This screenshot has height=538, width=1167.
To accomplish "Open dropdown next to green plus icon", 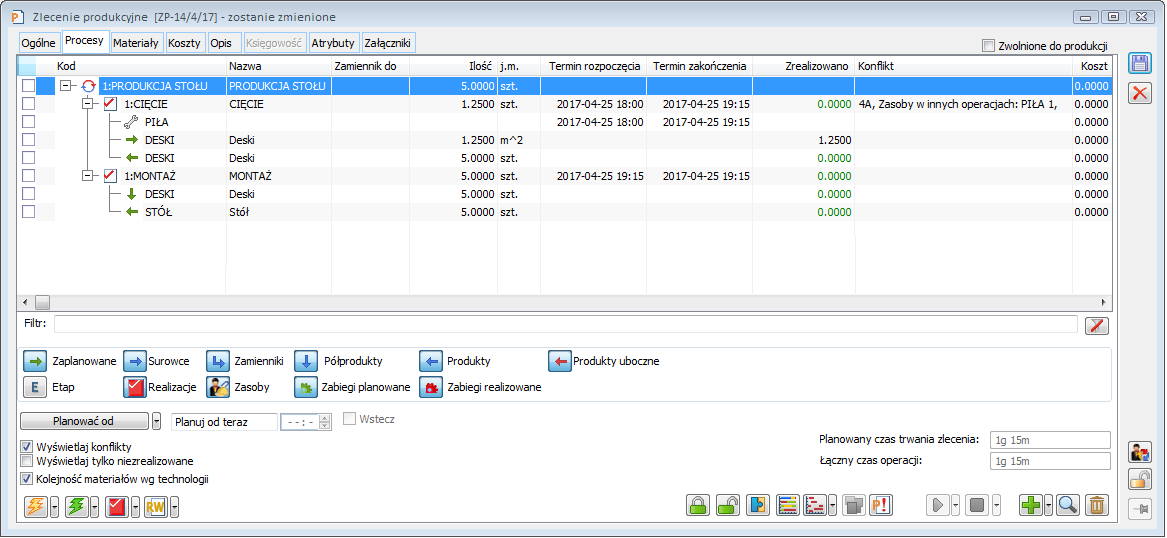I will coord(1049,505).
